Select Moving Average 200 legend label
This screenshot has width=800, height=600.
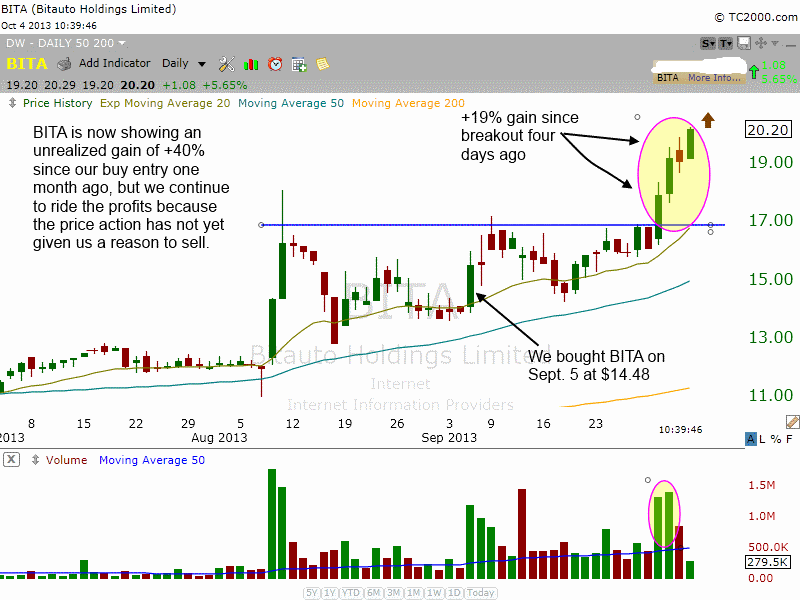tap(408, 103)
